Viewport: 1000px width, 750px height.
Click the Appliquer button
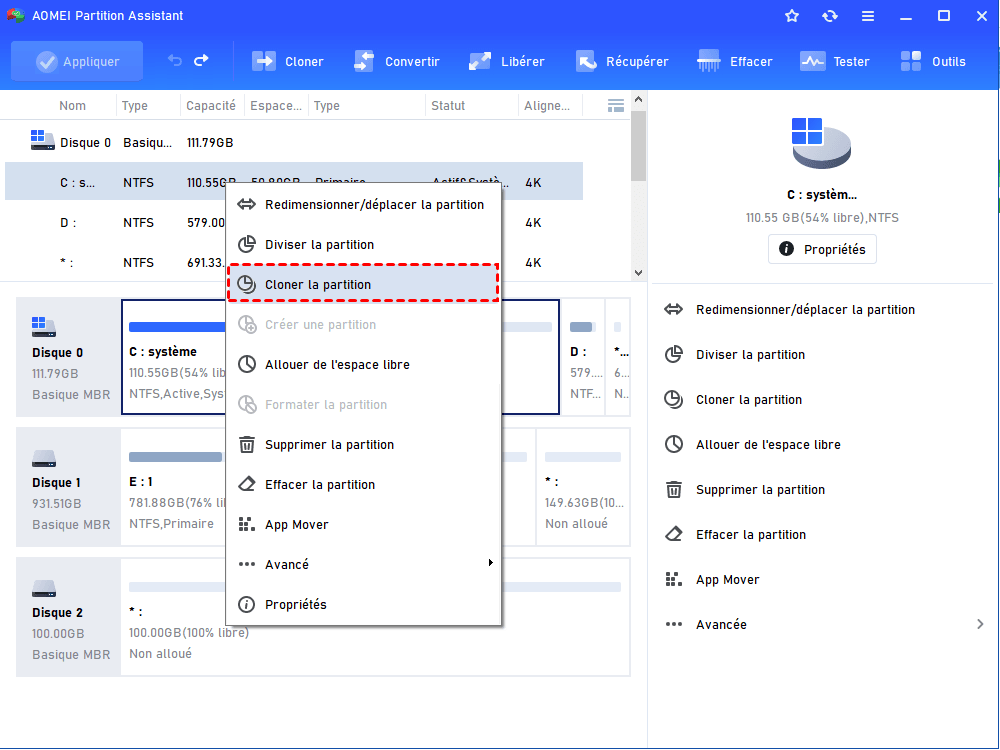77,61
